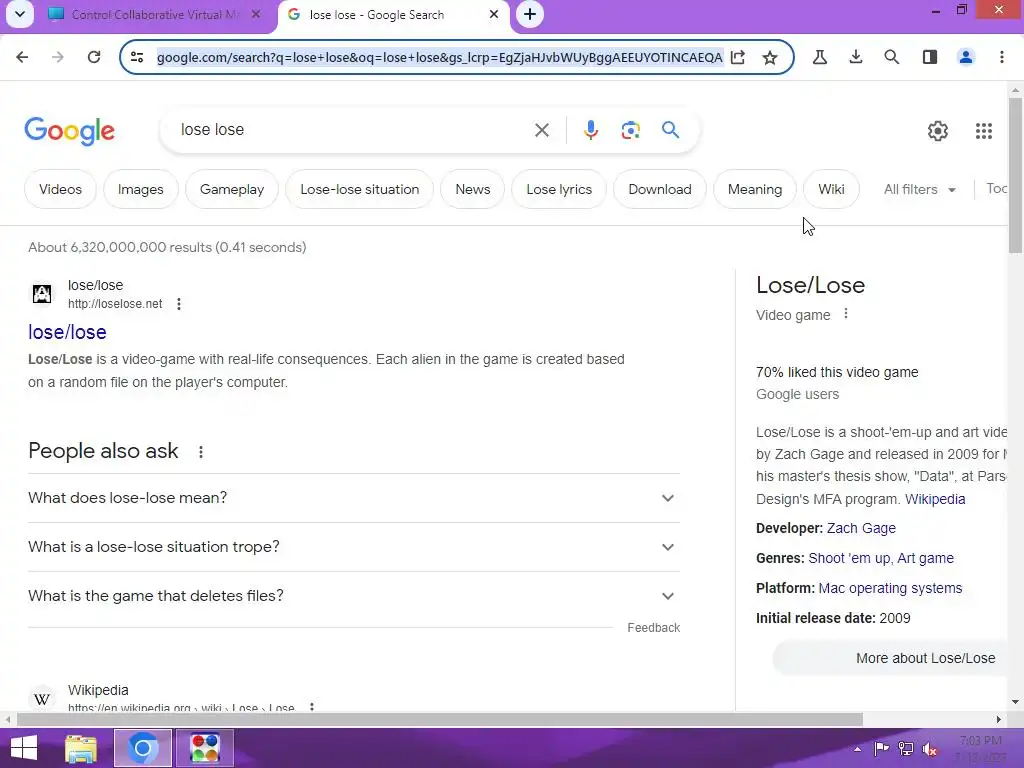Select Lose-lose situation filter chip
1024x768 pixels.
[x=359, y=189]
